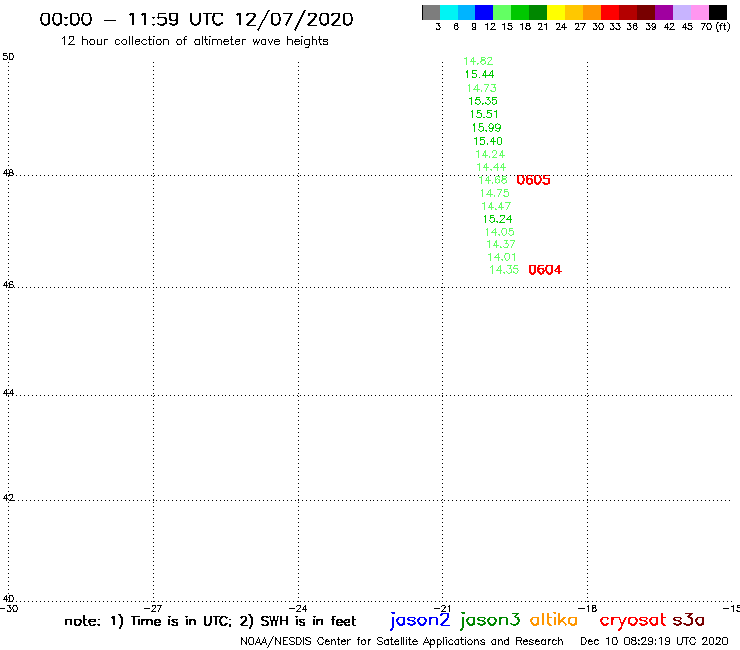Select the wave height value 14.75
Viewport: 740px width, 650px height.
(x=495, y=193)
